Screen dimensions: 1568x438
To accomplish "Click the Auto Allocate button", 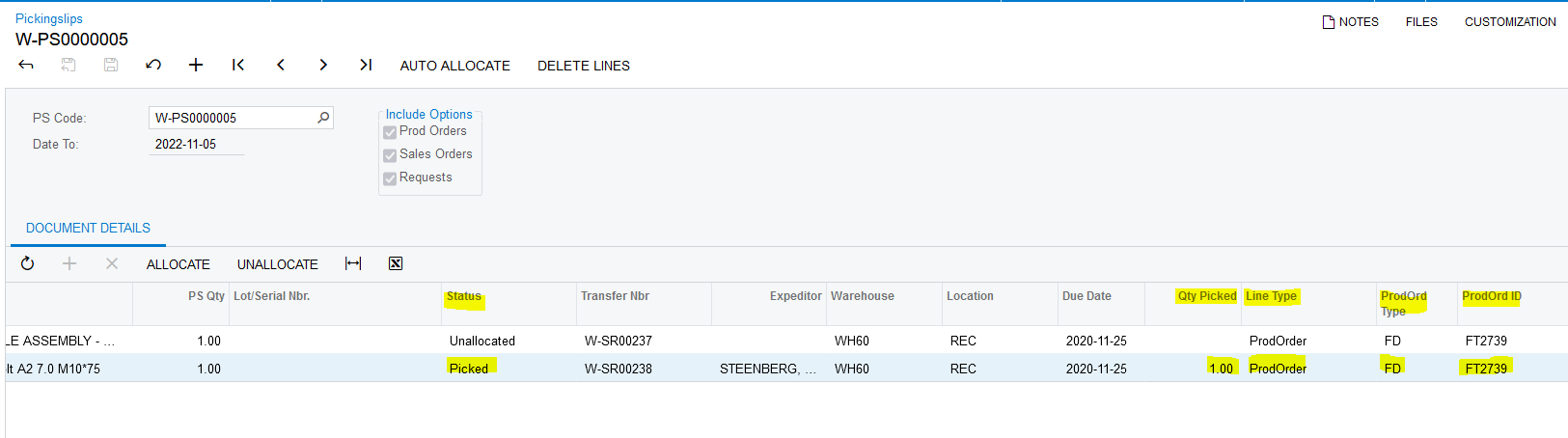I will pyautogui.click(x=454, y=66).
